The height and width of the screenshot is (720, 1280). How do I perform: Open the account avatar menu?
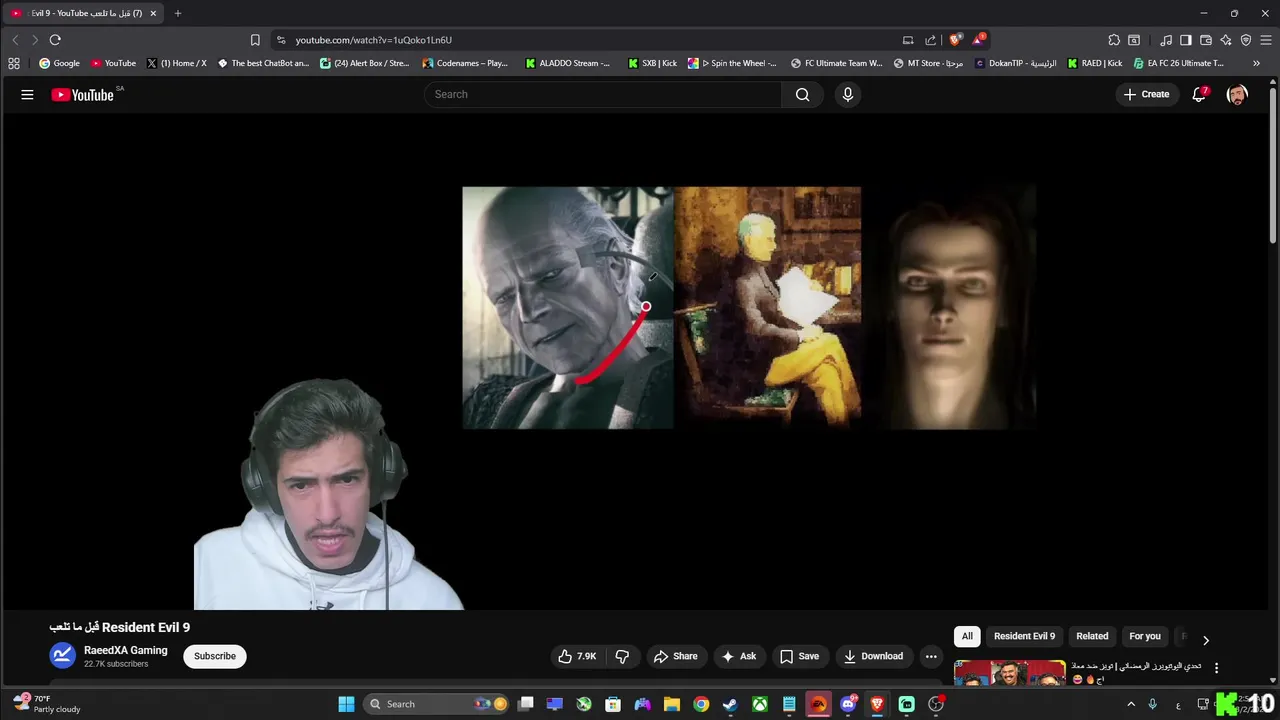click(x=1237, y=94)
